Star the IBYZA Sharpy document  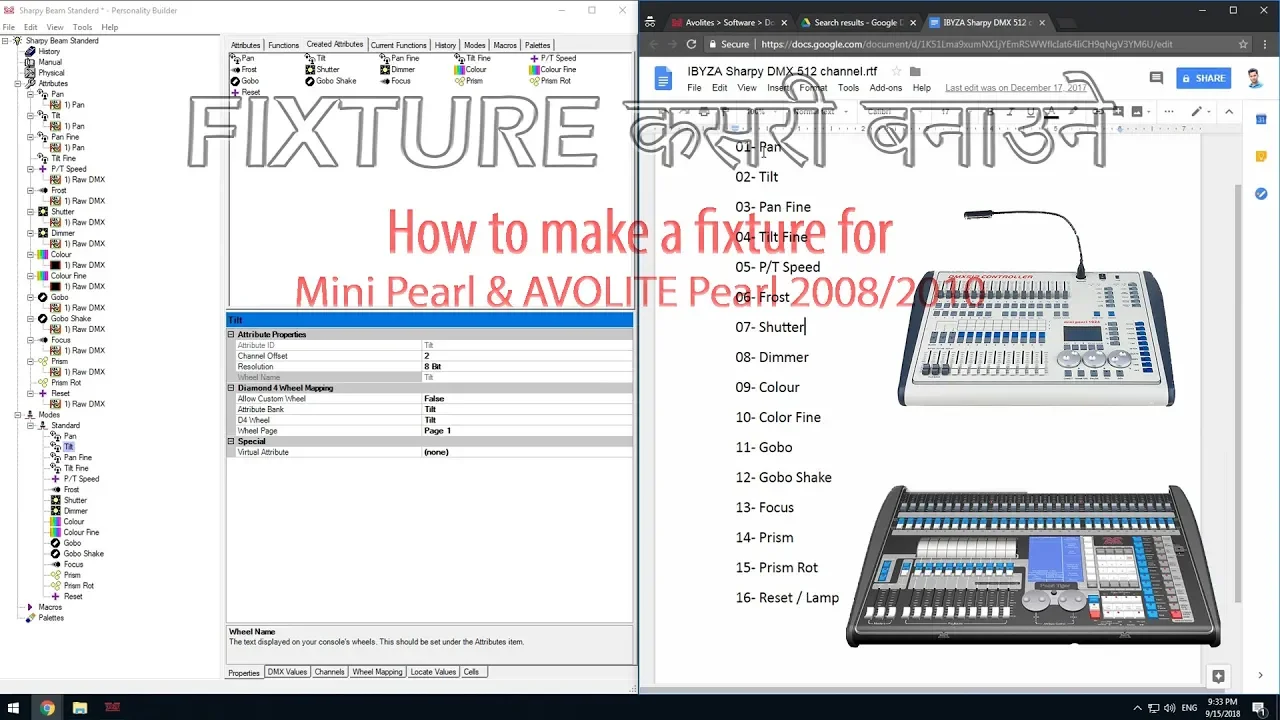(896, 72)
